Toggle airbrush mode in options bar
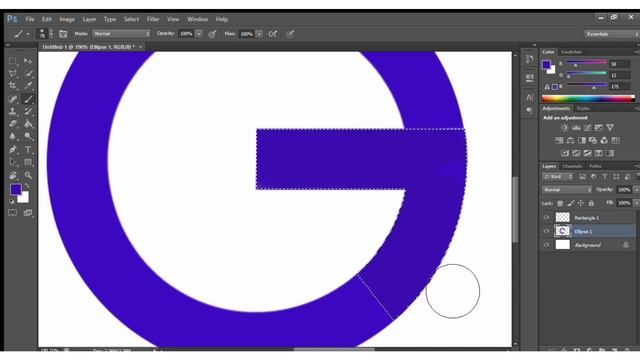 point(273,34)
